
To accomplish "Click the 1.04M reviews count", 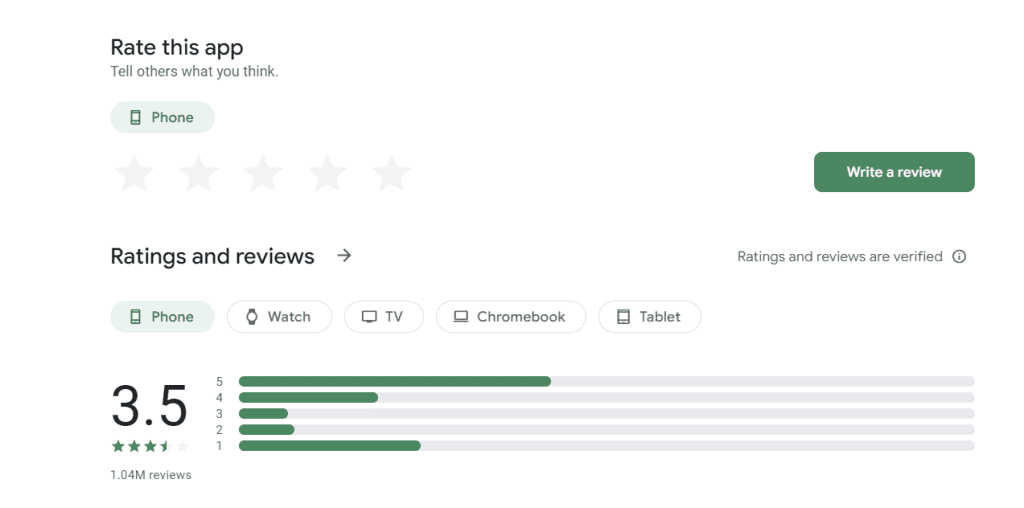I will 151,475.
